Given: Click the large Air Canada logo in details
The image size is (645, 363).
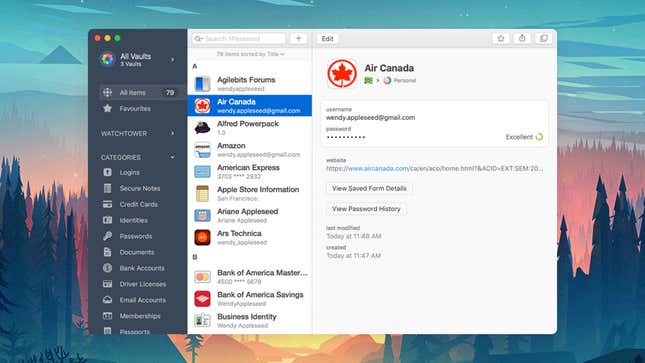Looking at the screenshot, I should click(342, 74).
